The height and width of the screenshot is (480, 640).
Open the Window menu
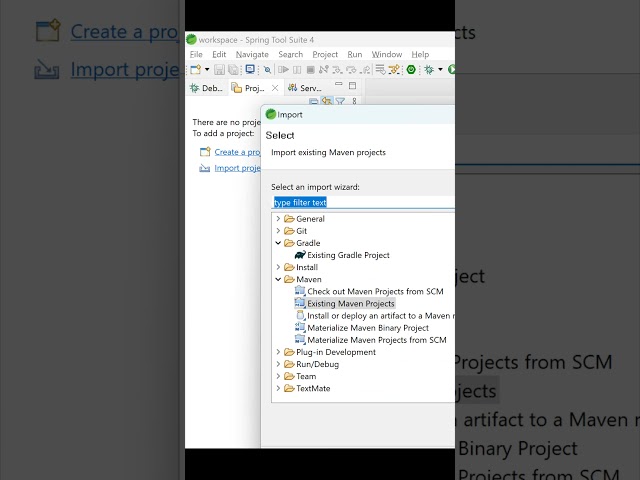pyautogui.click(x=387, y=54)
